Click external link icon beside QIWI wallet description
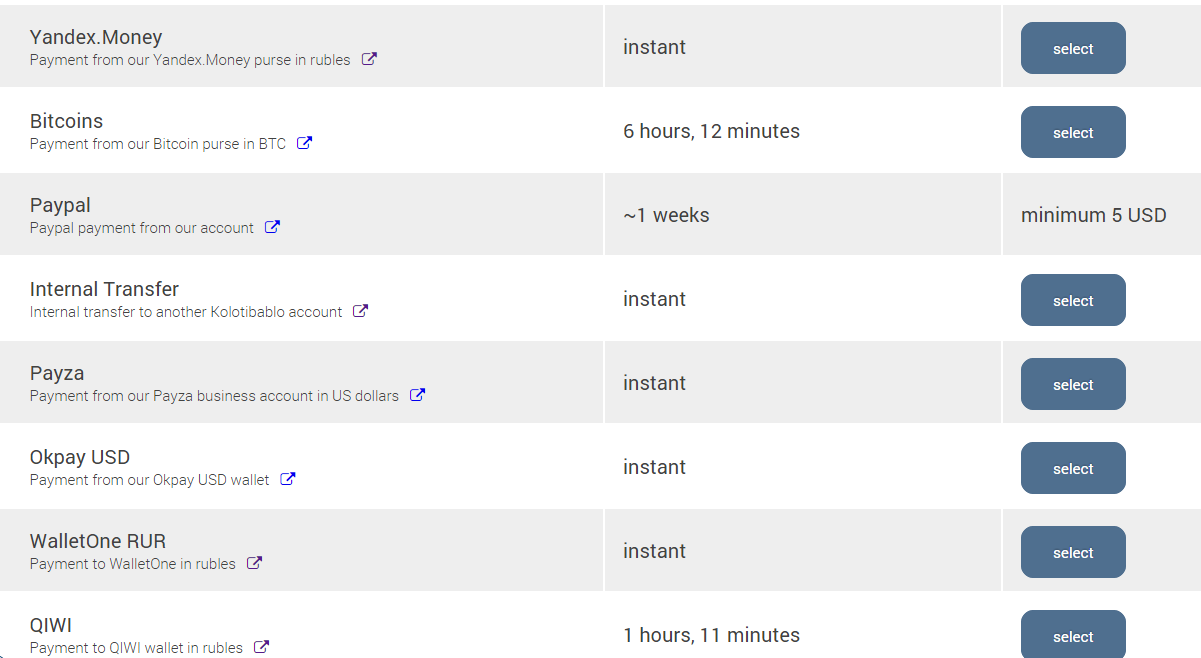The image size is (1201, 658). 262,647
